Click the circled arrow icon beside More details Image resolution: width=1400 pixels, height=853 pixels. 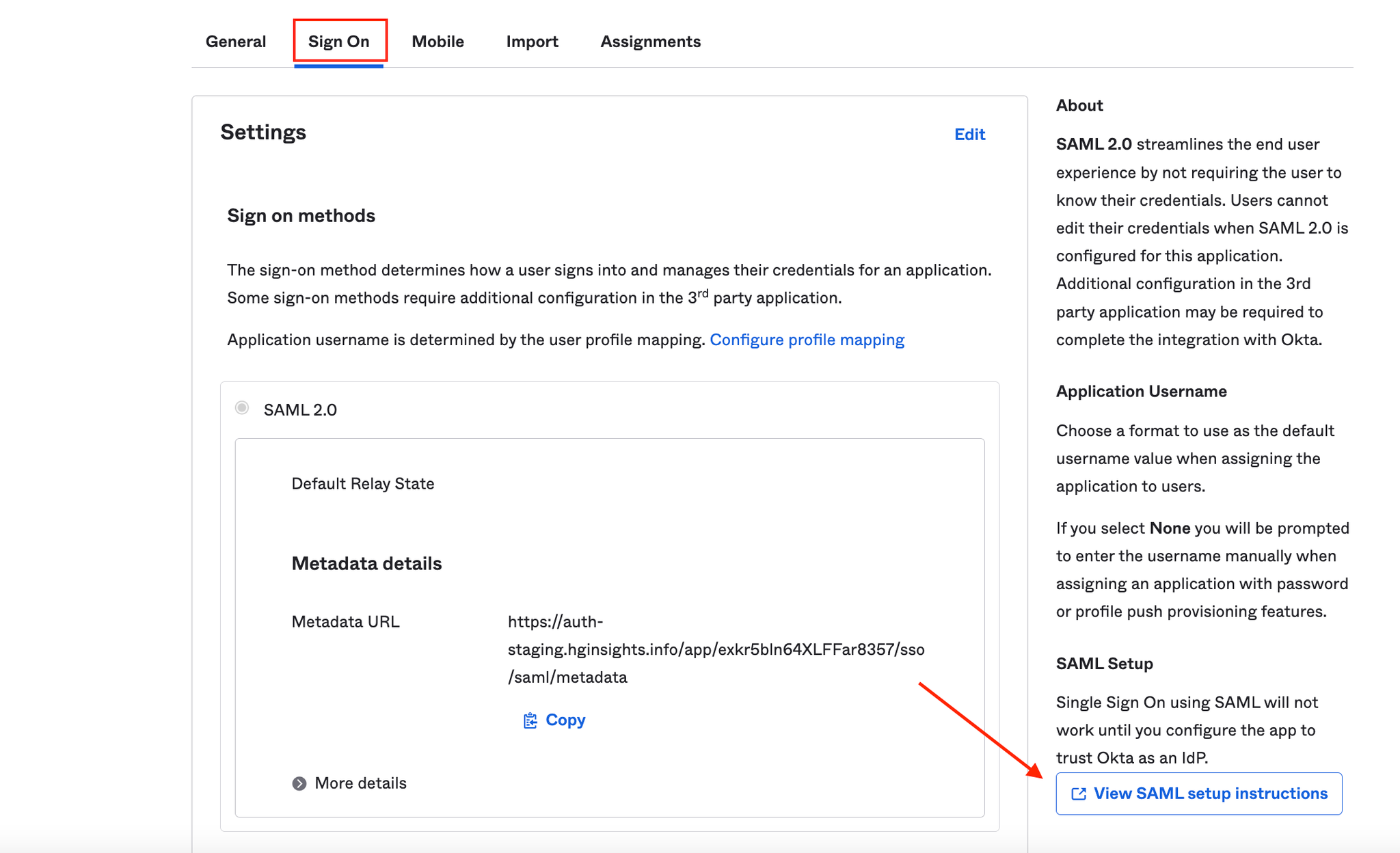(x=299, y=783)
